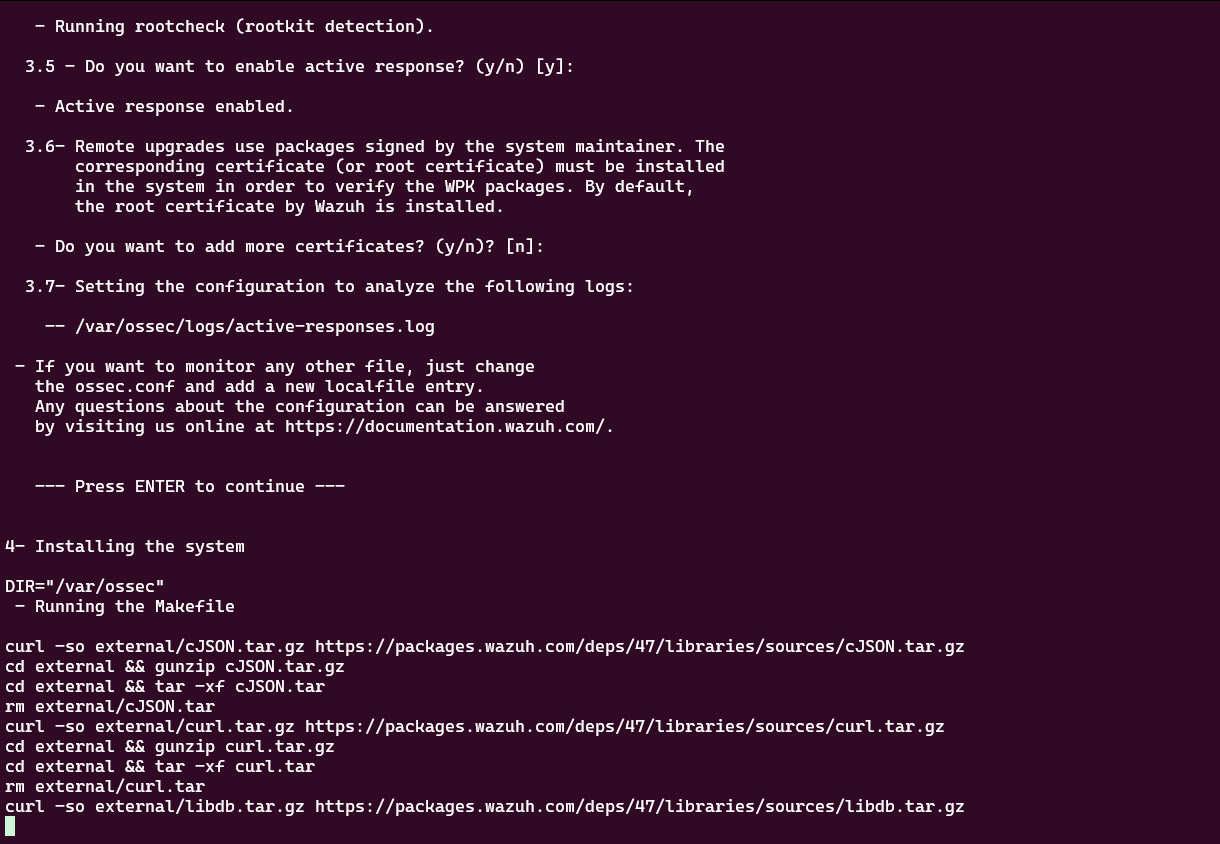
Task: Click the libdb.tar.gz download URL
Action: pos(639,806)
